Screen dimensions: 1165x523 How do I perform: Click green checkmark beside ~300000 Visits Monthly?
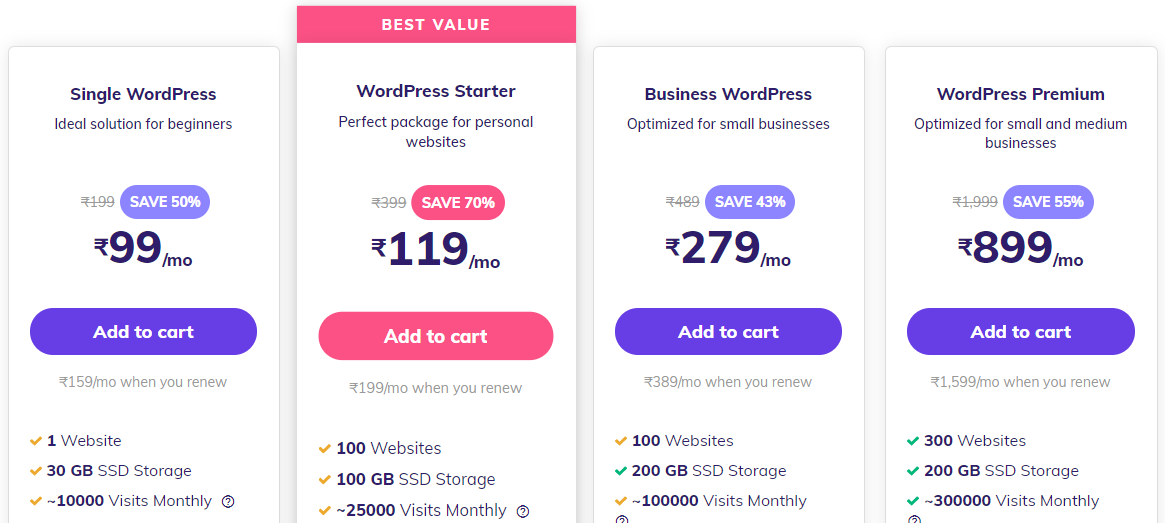click(x=913, y=501)
